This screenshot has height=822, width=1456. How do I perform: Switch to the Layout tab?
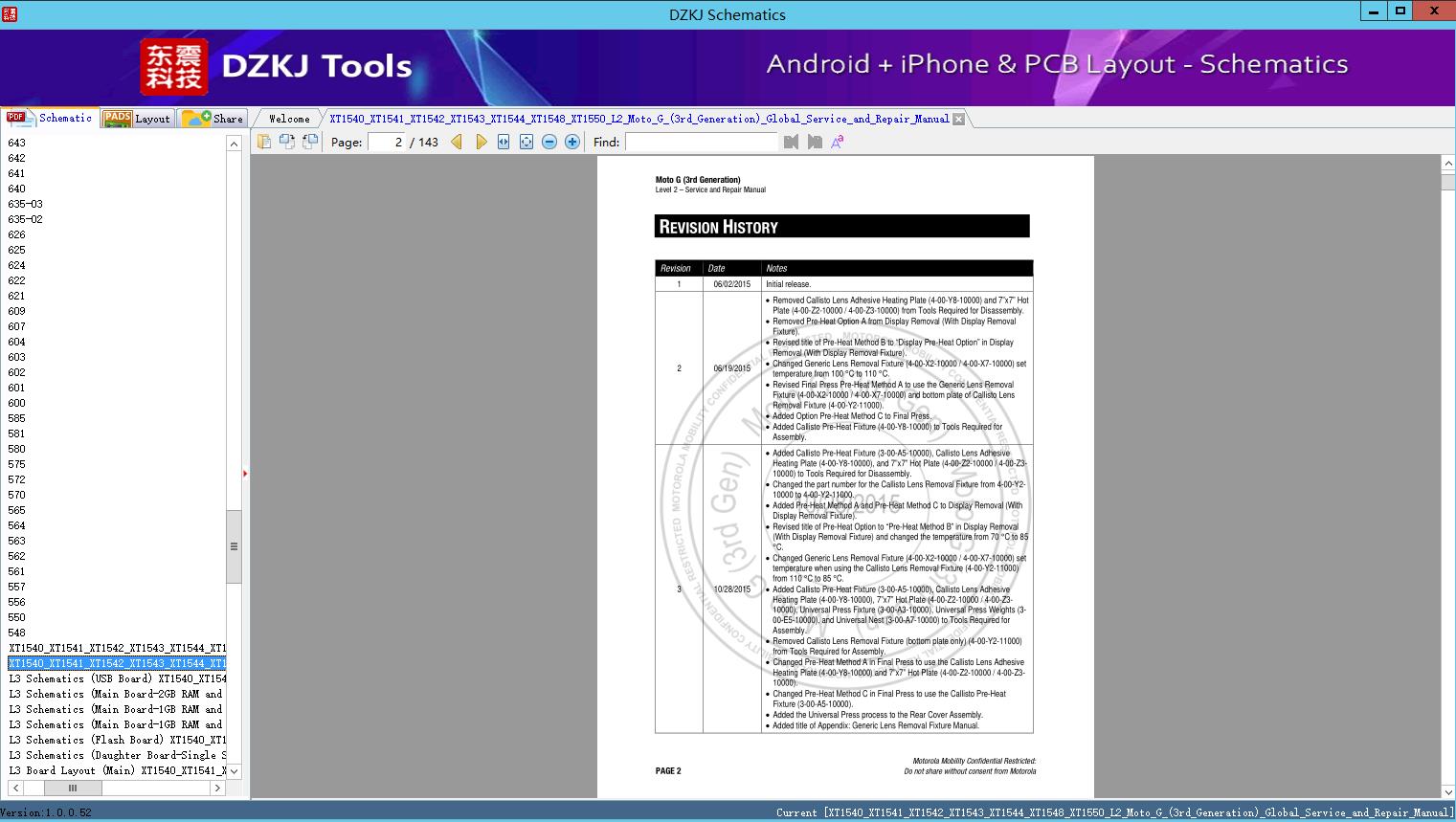pos(138,119)
